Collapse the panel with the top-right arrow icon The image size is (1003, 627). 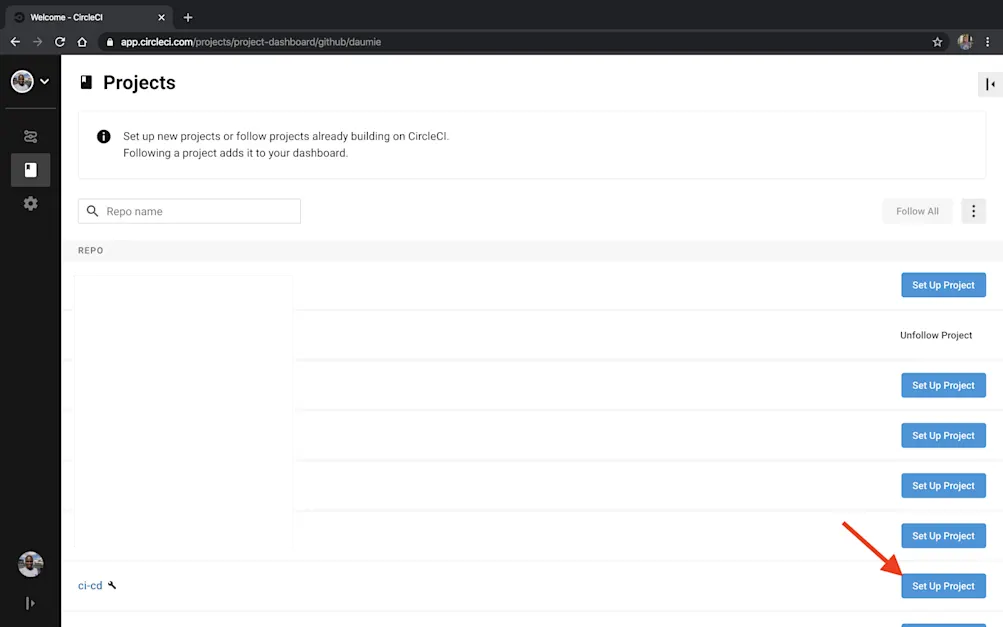[x=988, y=84]
